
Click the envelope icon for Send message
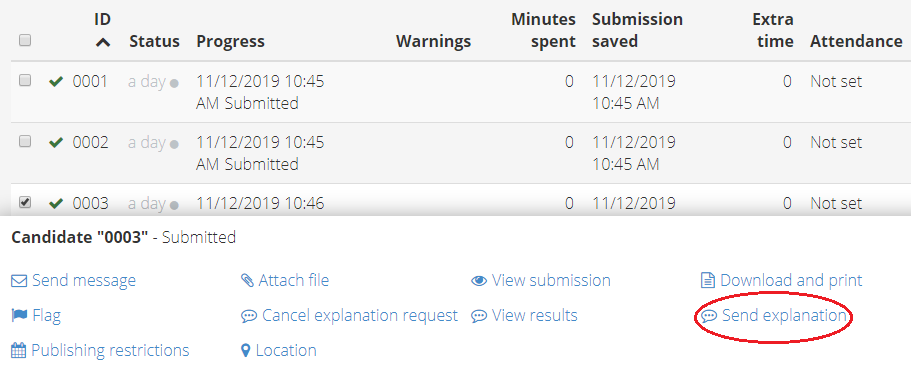19,281
